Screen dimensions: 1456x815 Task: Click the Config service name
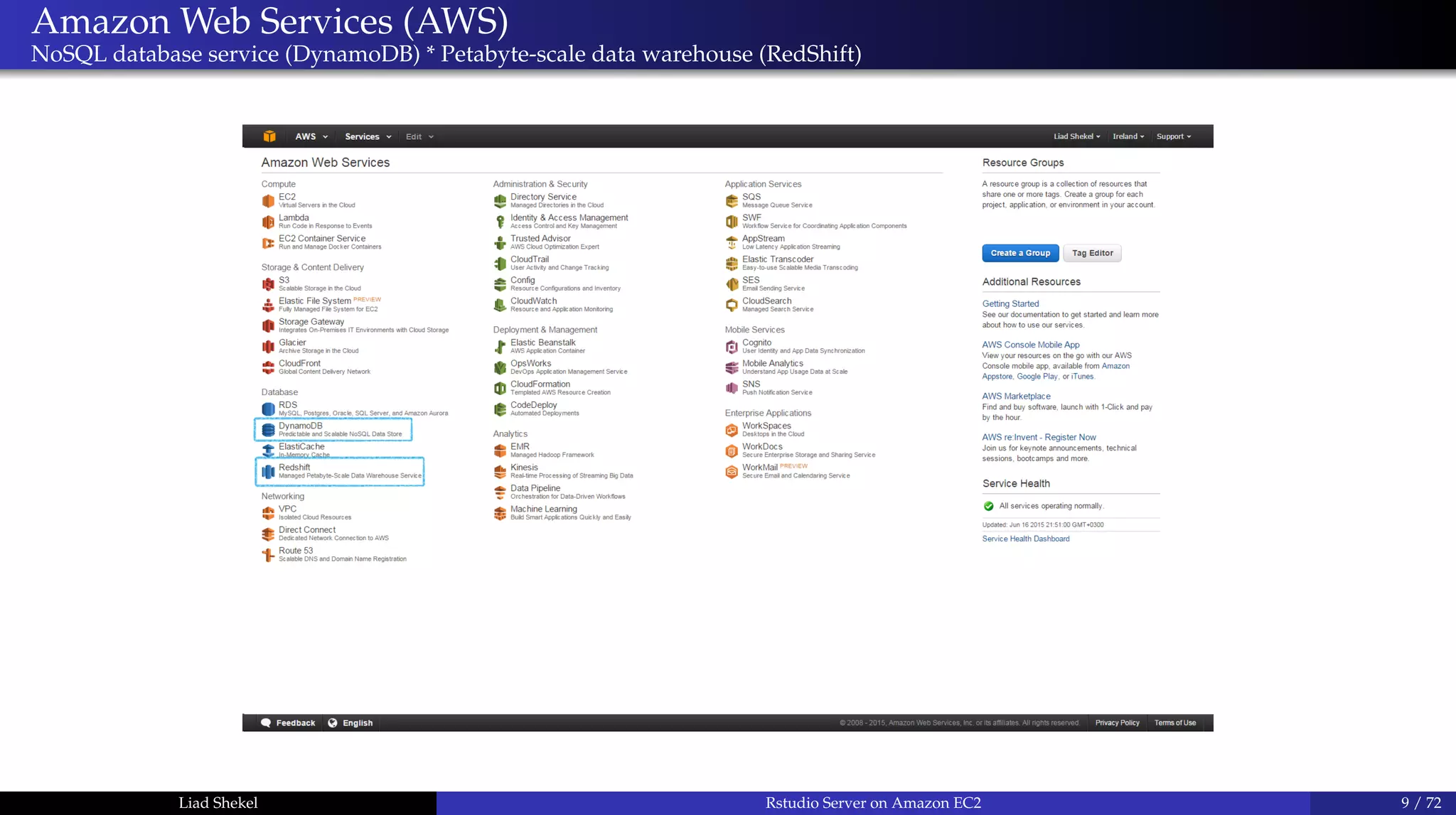pos(523,280)
